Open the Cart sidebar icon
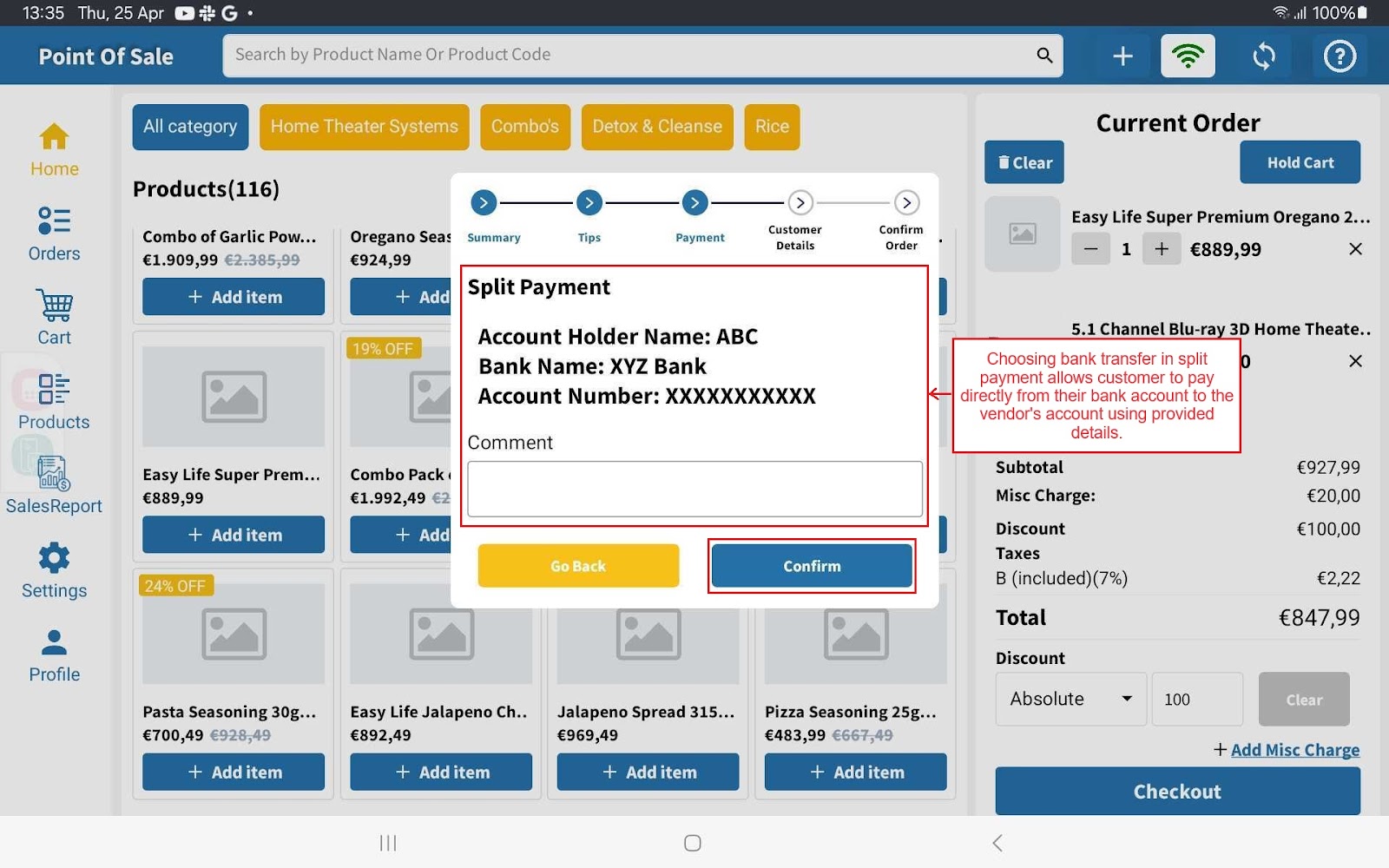 click(x=54, y=318)
